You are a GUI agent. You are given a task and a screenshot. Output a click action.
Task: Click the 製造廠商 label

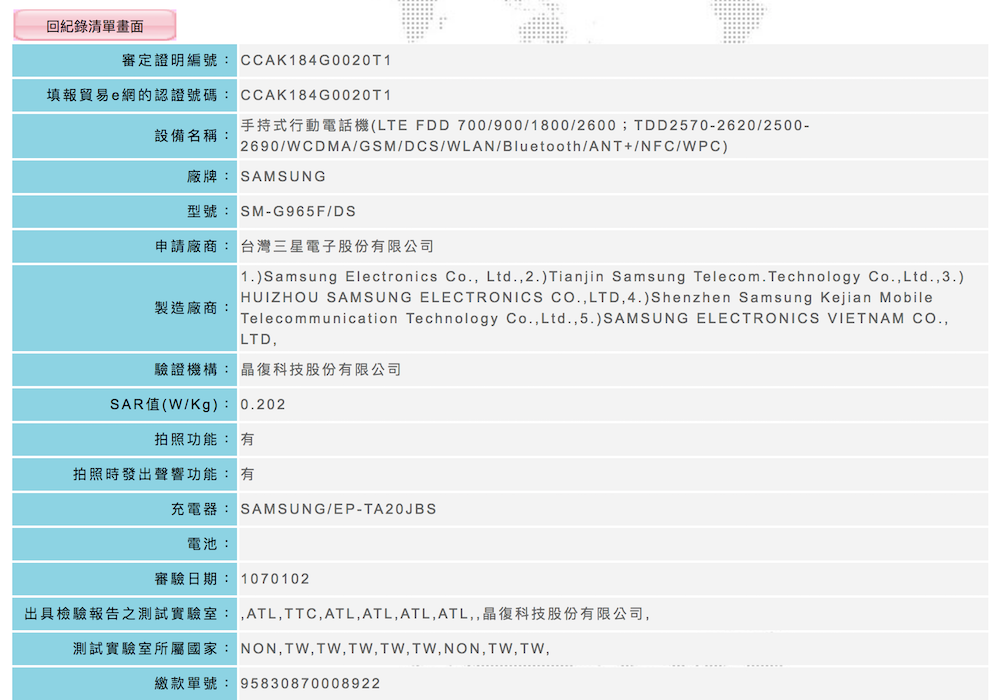[x=192, y=308]
